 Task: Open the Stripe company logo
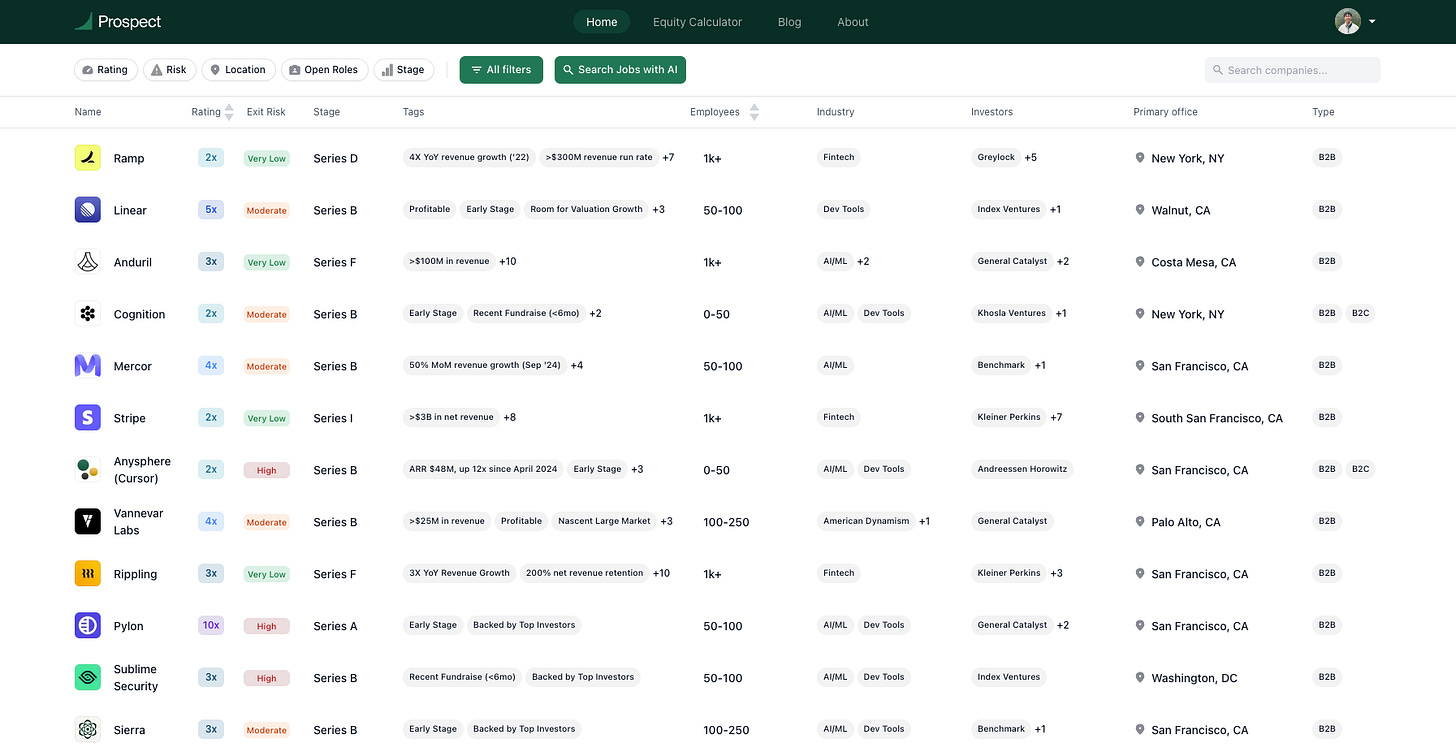[x=88, y=418]
